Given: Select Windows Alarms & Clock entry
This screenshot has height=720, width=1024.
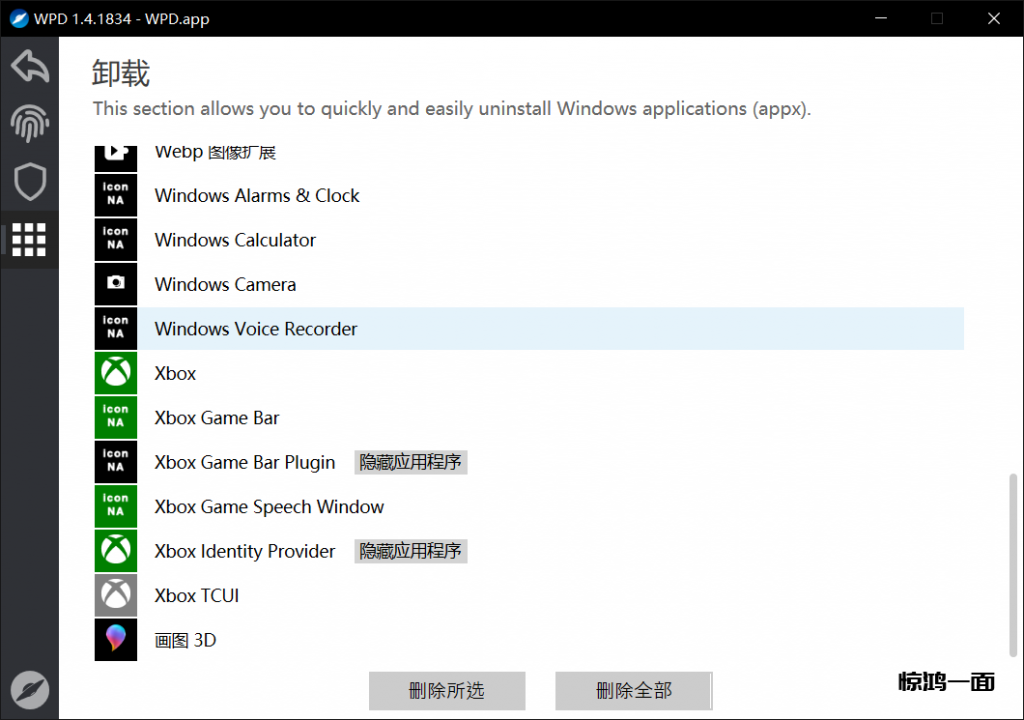Looking at the screenshot, I should 257,196.
